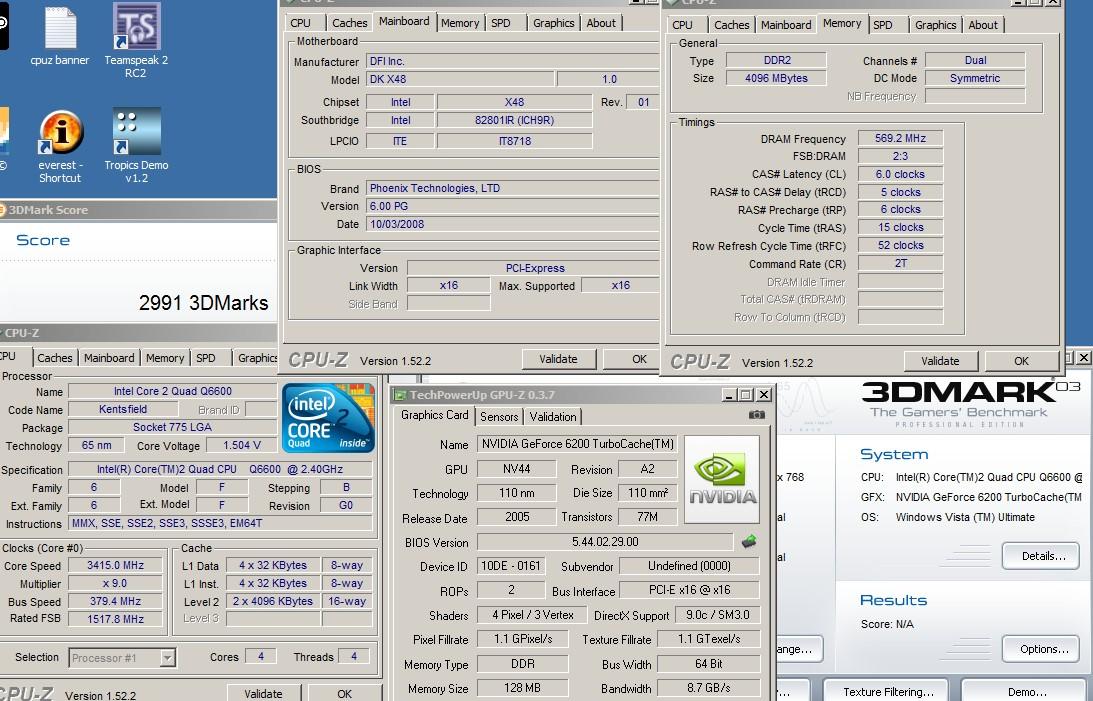
Task: Click the Intel Core 2 Quad logo
Action: coord(328,417)
